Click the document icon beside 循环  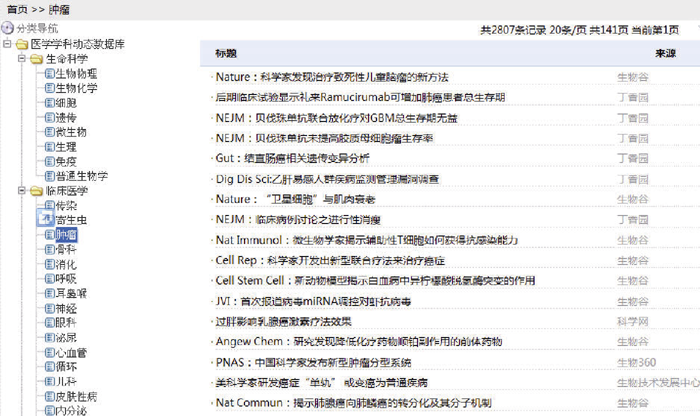(x=50, y=366)
